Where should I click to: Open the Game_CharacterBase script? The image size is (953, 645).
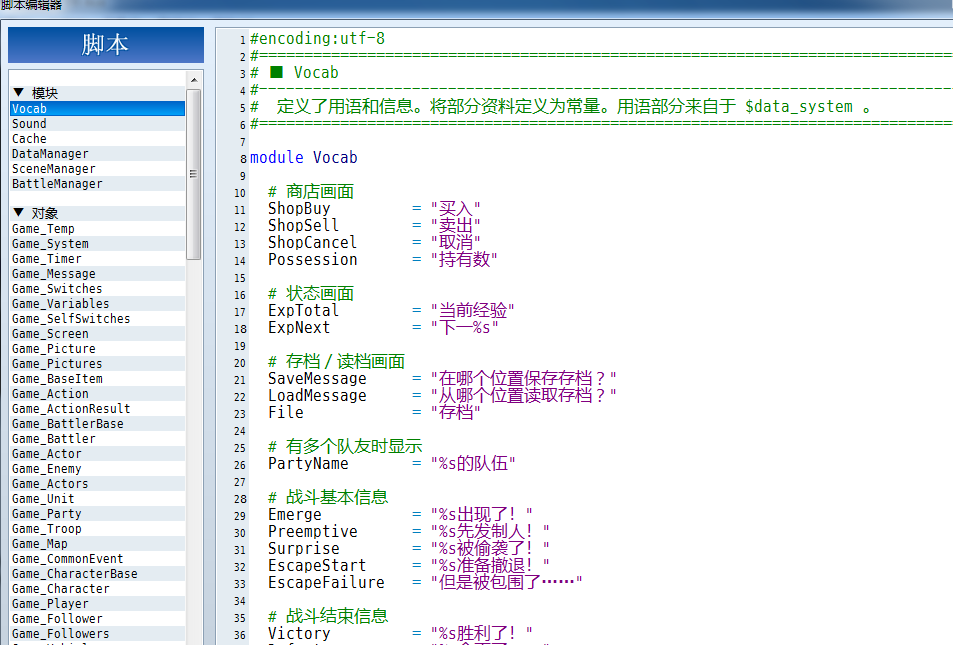(x=98, y=573)
